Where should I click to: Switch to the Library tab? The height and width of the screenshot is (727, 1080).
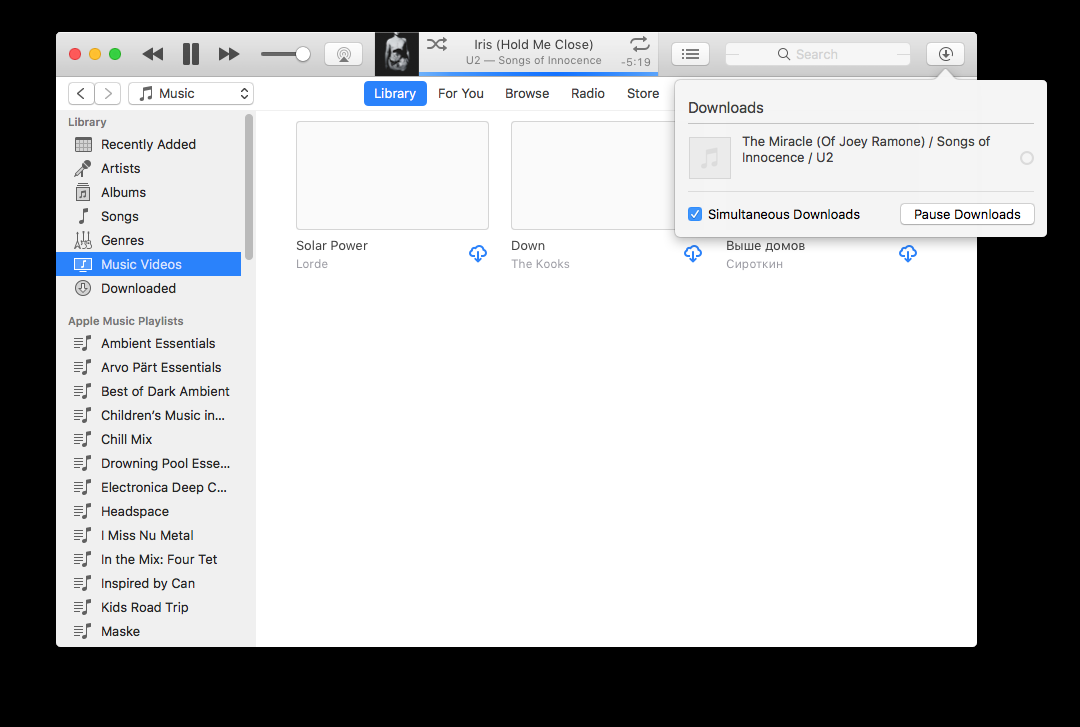[395, 94]
